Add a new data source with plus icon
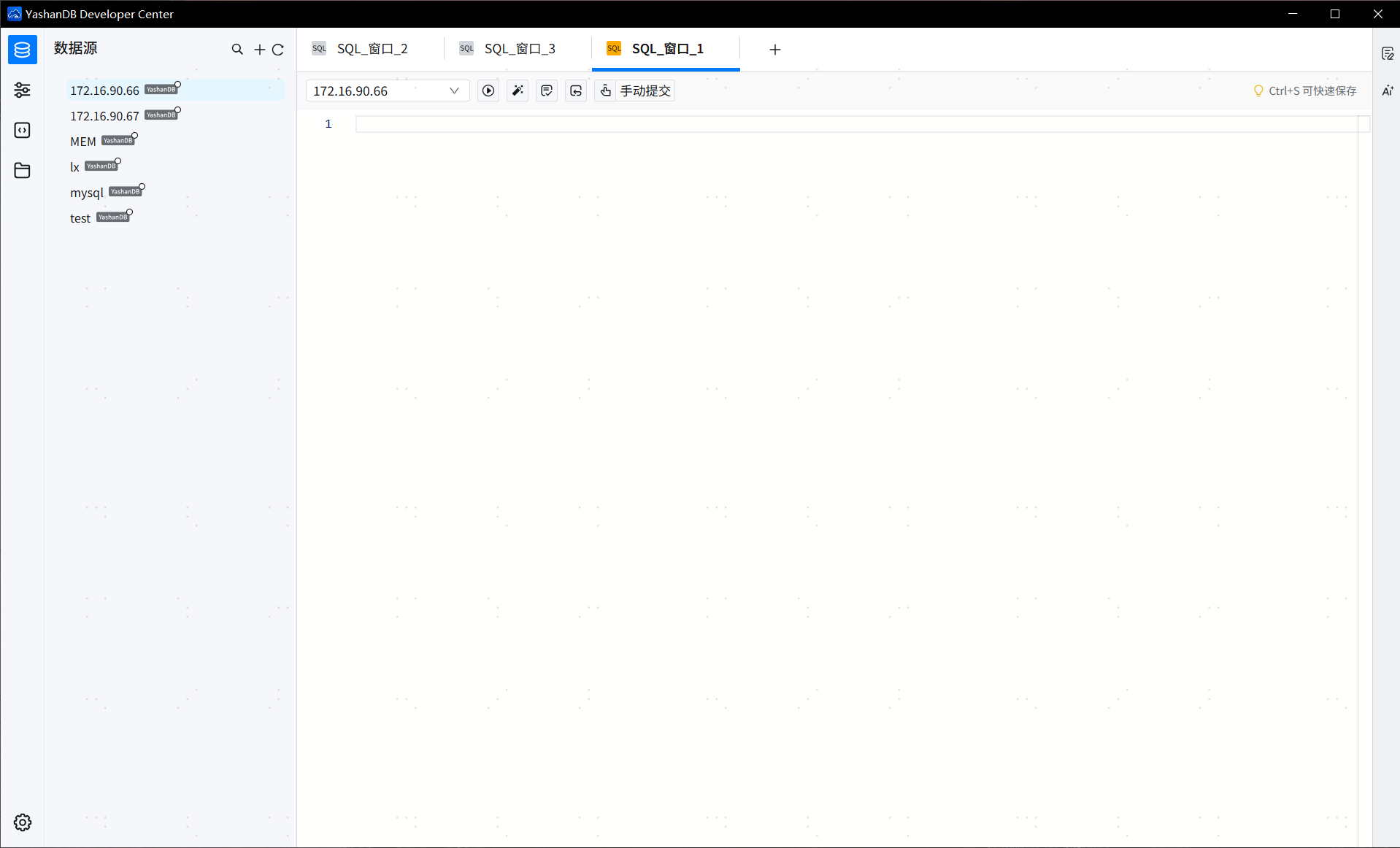 (x=259, y=50)
